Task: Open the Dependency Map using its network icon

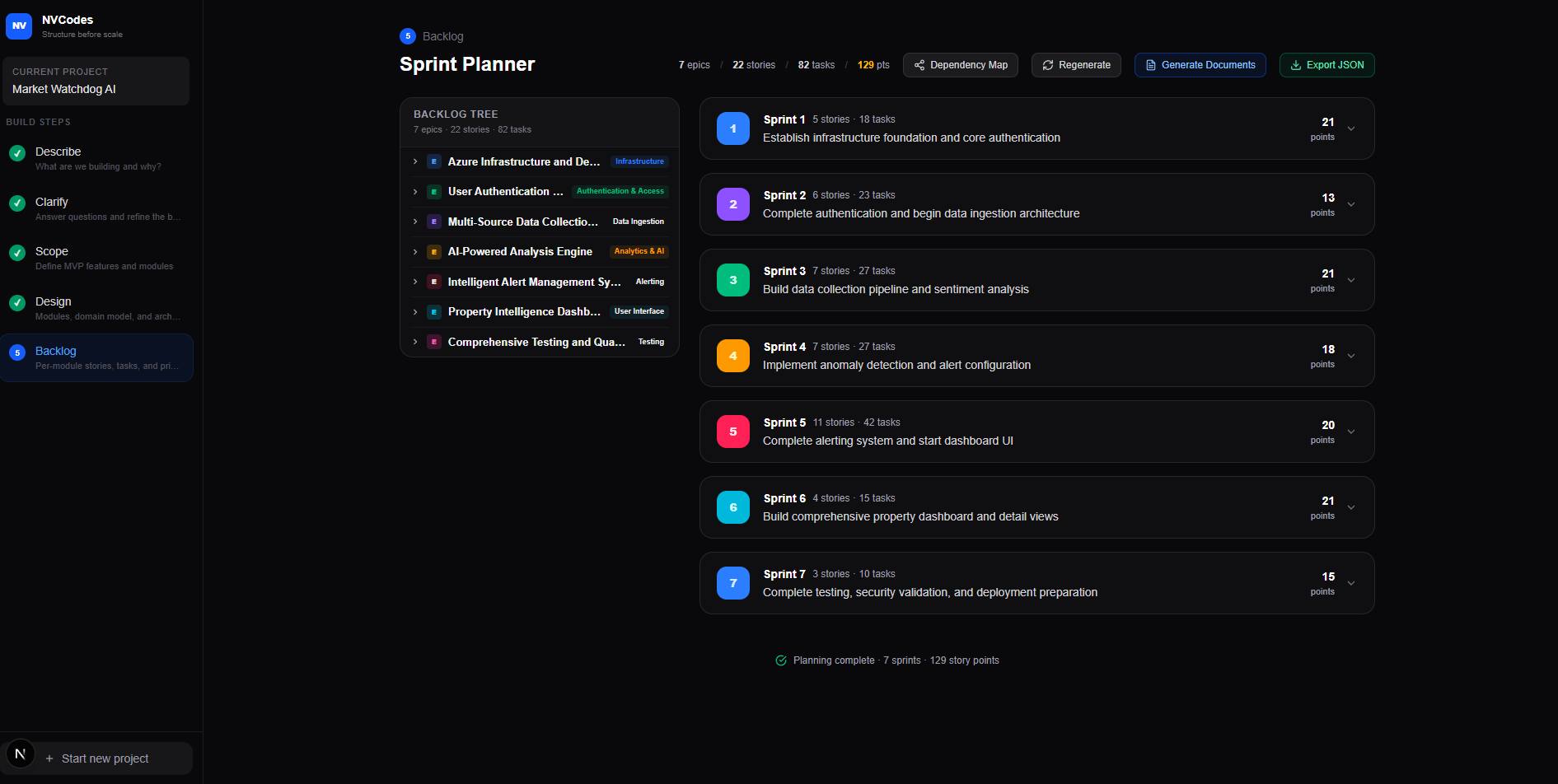Action: click(920, 65)
